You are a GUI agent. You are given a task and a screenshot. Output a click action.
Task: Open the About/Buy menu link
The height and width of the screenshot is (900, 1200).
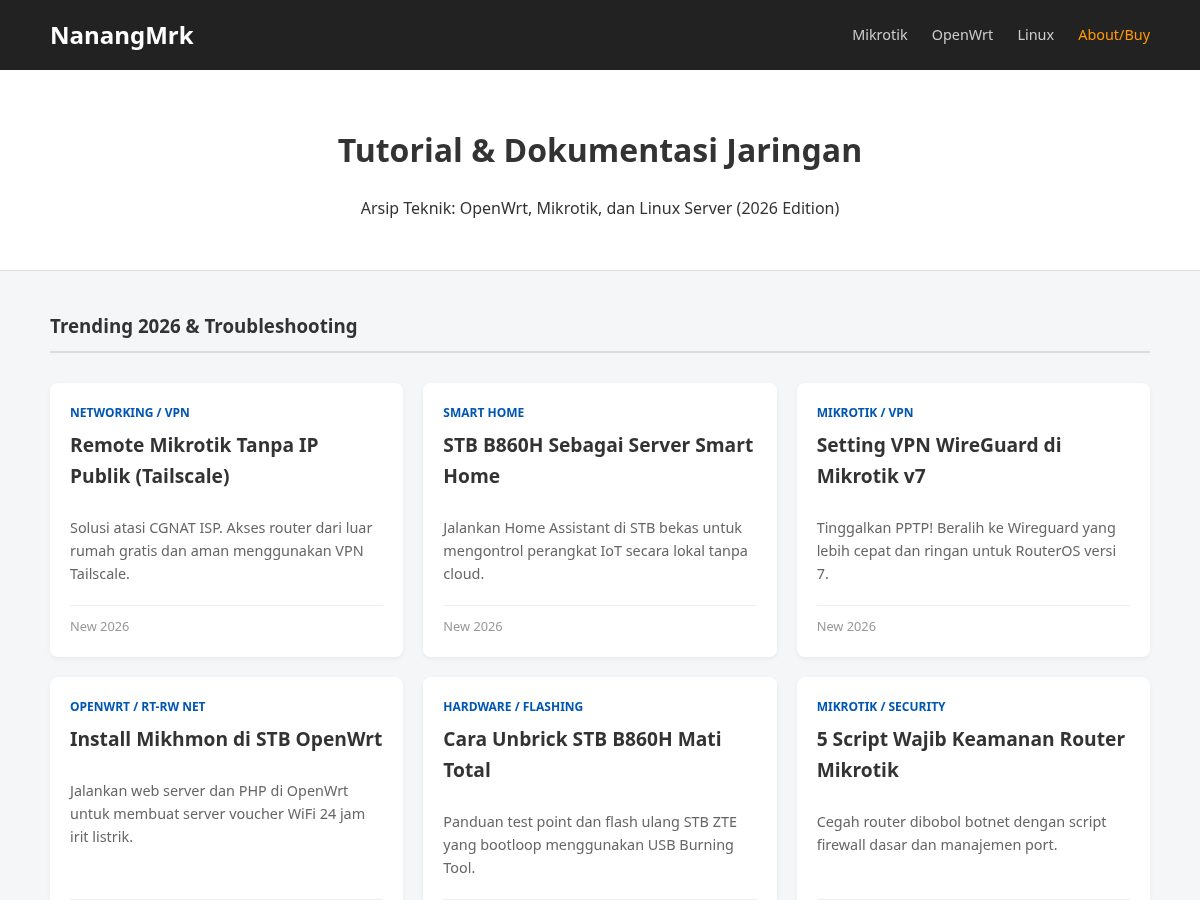click(1114, 35)
